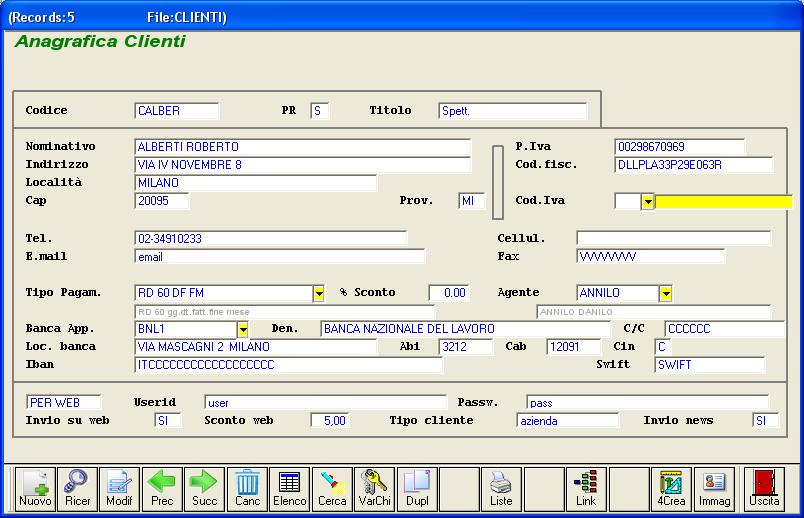This screenshot has width=804, height=518.
Task: Click the Passw. field containing pass
Action: tap(648, 403)
